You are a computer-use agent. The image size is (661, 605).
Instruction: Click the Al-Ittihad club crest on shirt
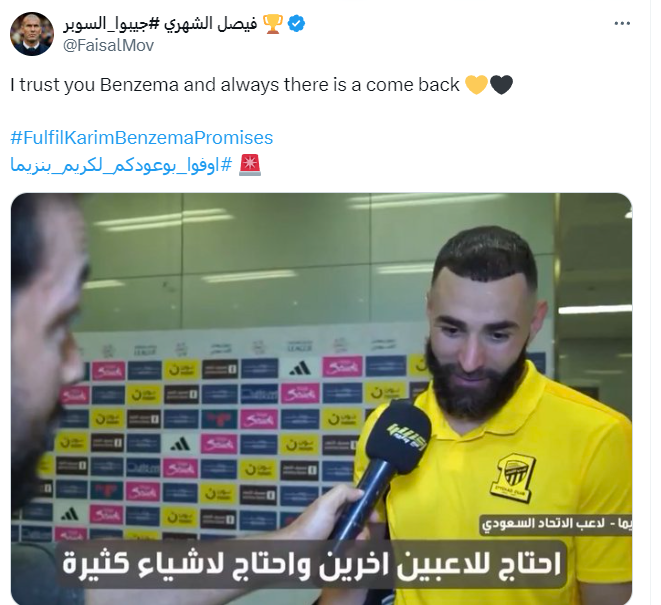point(513,477)
